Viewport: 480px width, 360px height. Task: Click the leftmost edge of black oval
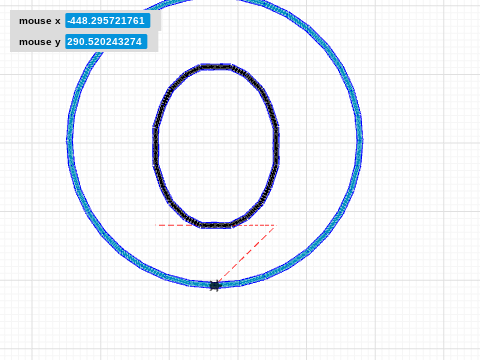click(156, 145)
